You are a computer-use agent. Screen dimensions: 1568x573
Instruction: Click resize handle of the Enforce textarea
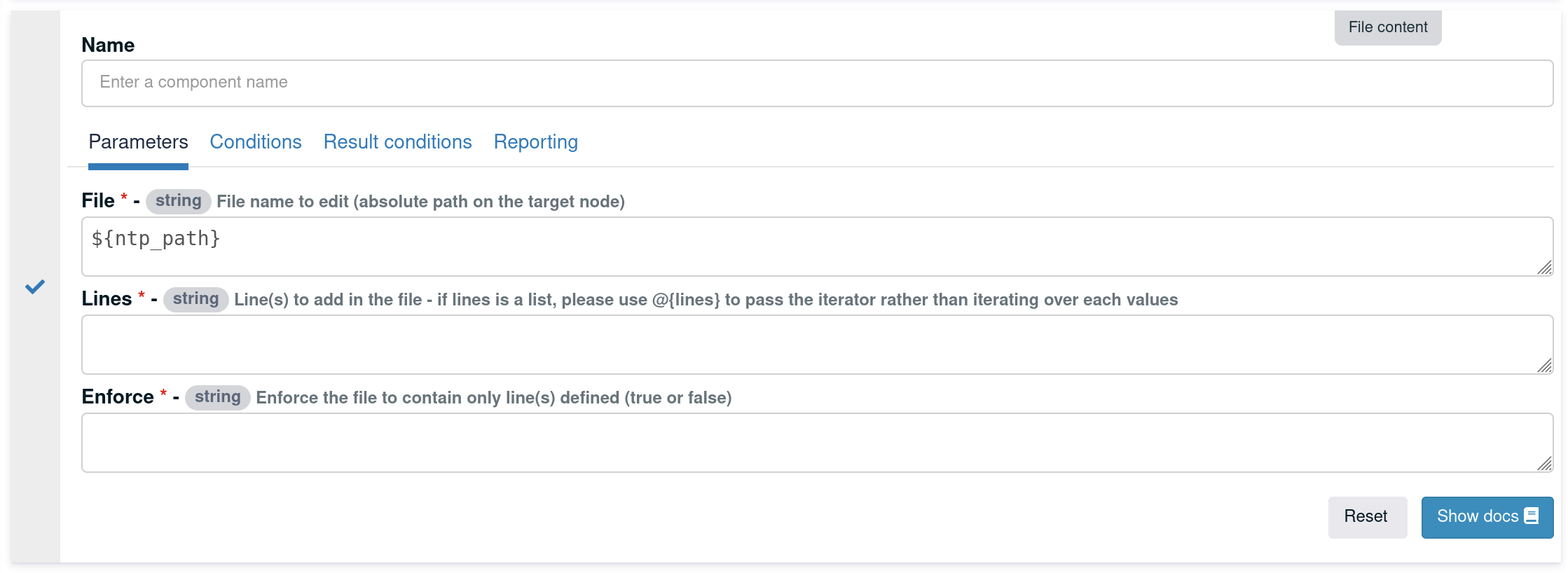(1544, 464)
